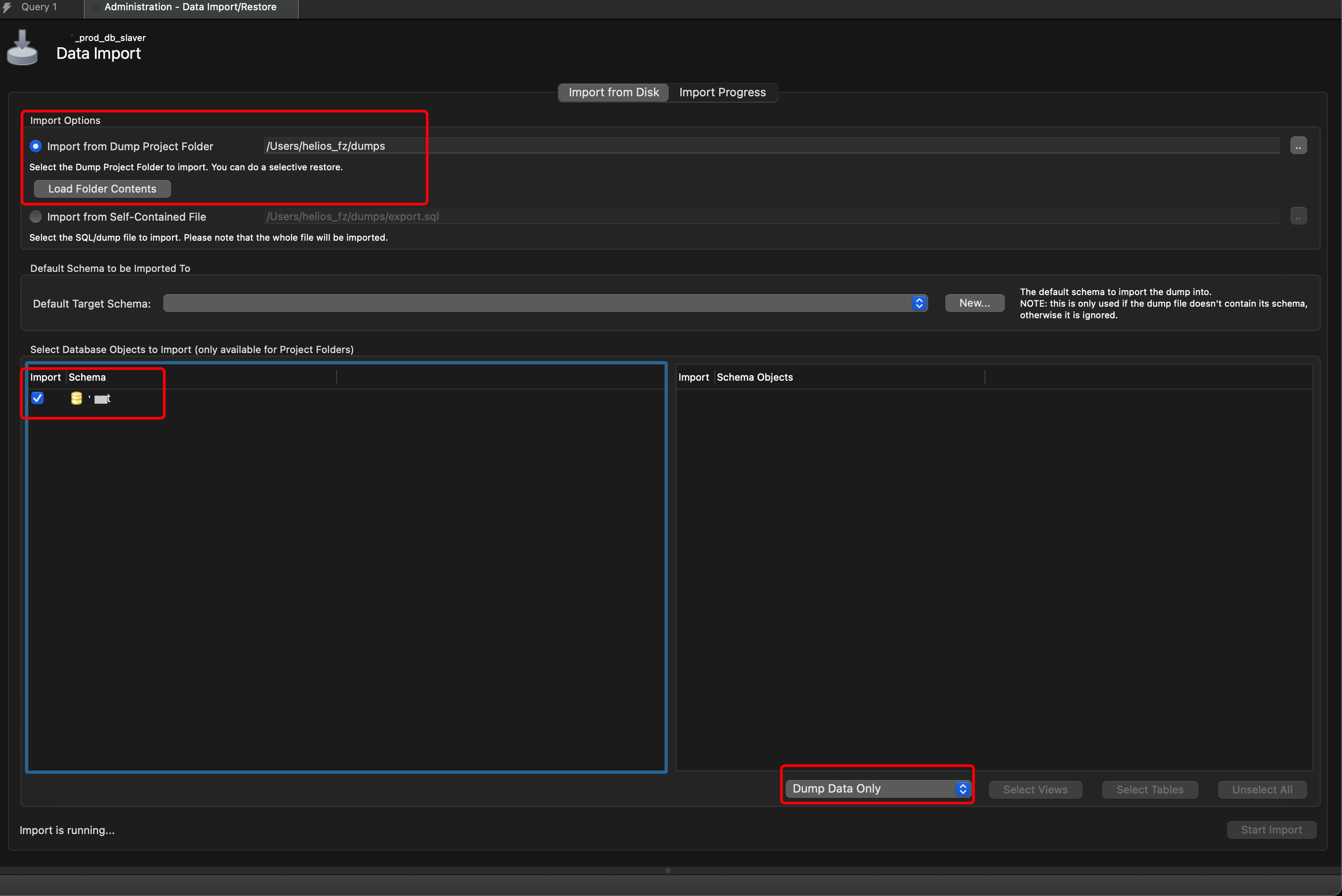Image resolution: width=1342 pixels, height=896 pixels.
Task: Click the New... schema button
Action: [x=974, y=304]
